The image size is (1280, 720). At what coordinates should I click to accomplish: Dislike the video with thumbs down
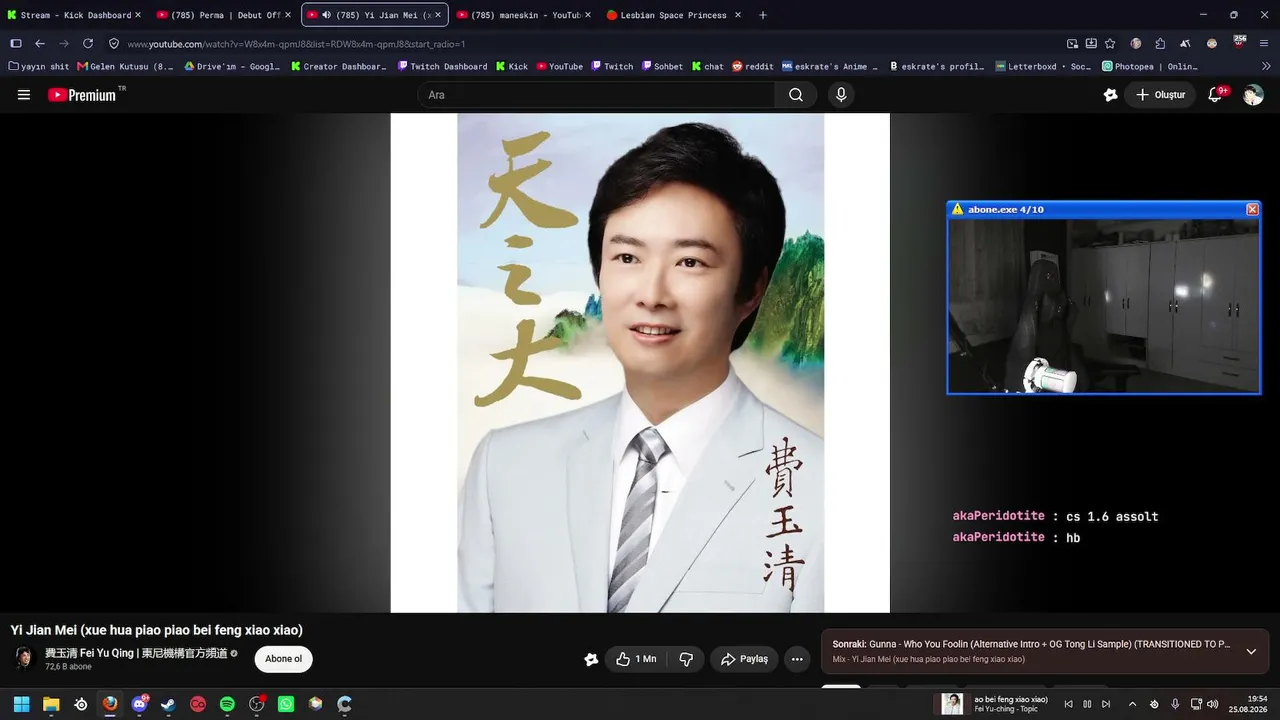tap(686, 659)
